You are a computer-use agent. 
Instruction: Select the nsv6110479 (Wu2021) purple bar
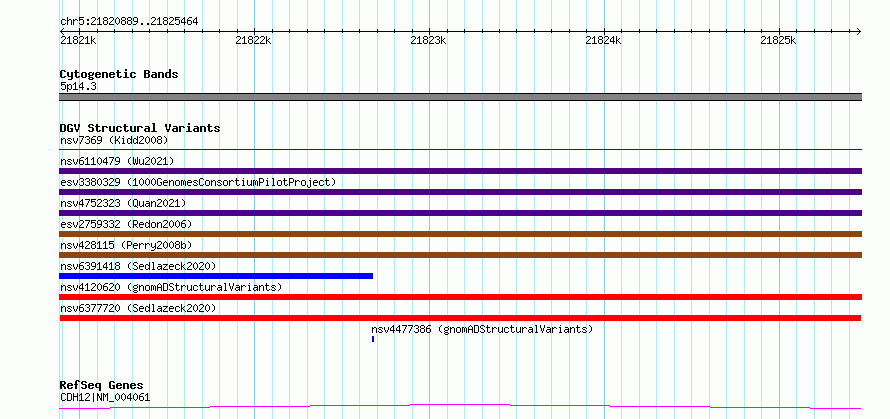click(x=460, y=171)
